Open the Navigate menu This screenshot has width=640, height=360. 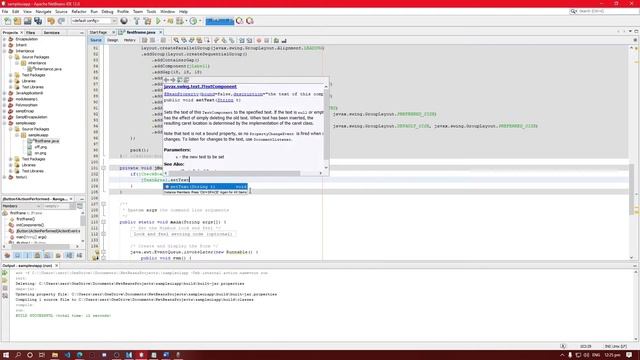coord(43,11)
